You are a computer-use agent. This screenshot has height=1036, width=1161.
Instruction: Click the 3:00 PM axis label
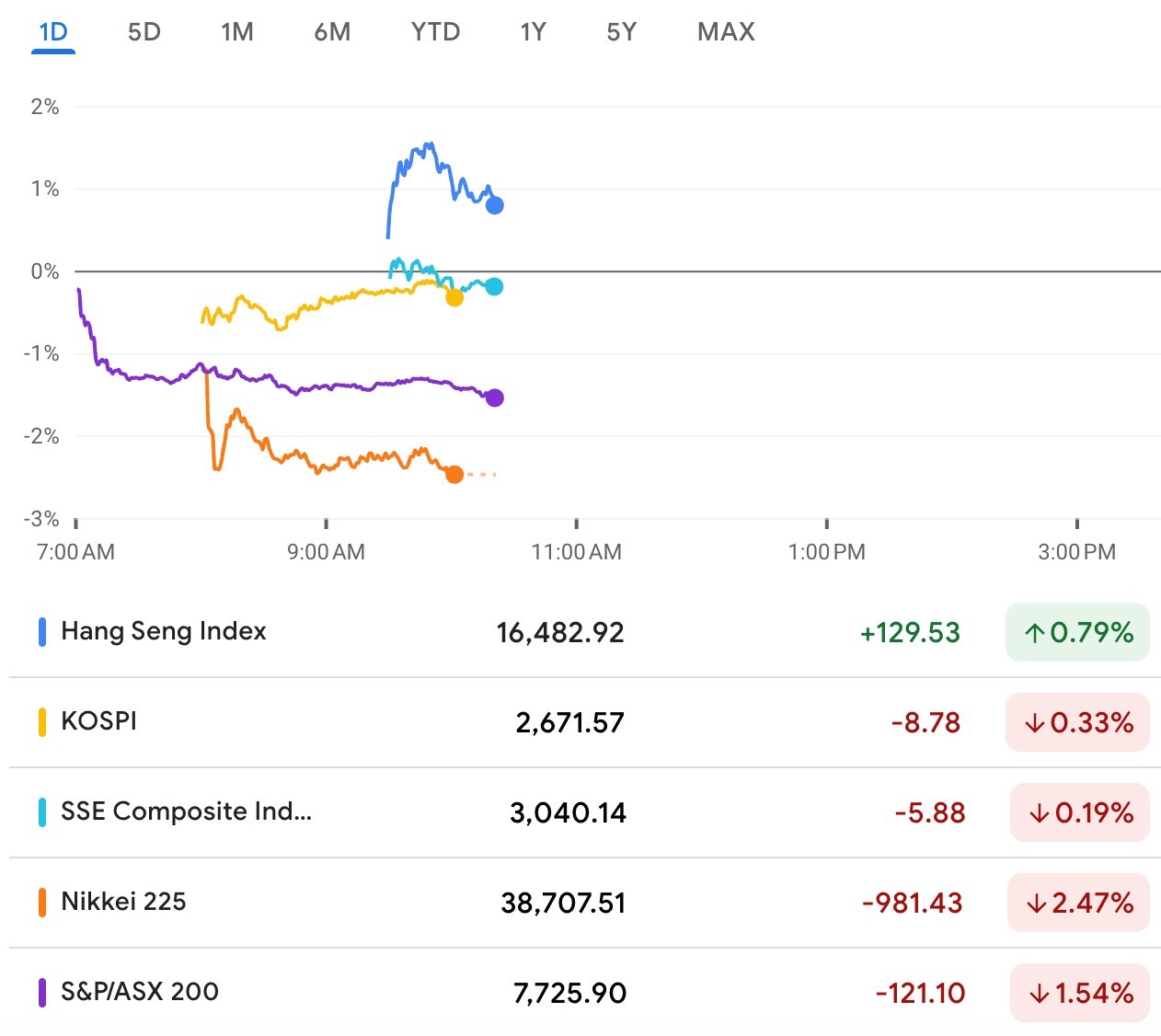[x=1076, y=552]
